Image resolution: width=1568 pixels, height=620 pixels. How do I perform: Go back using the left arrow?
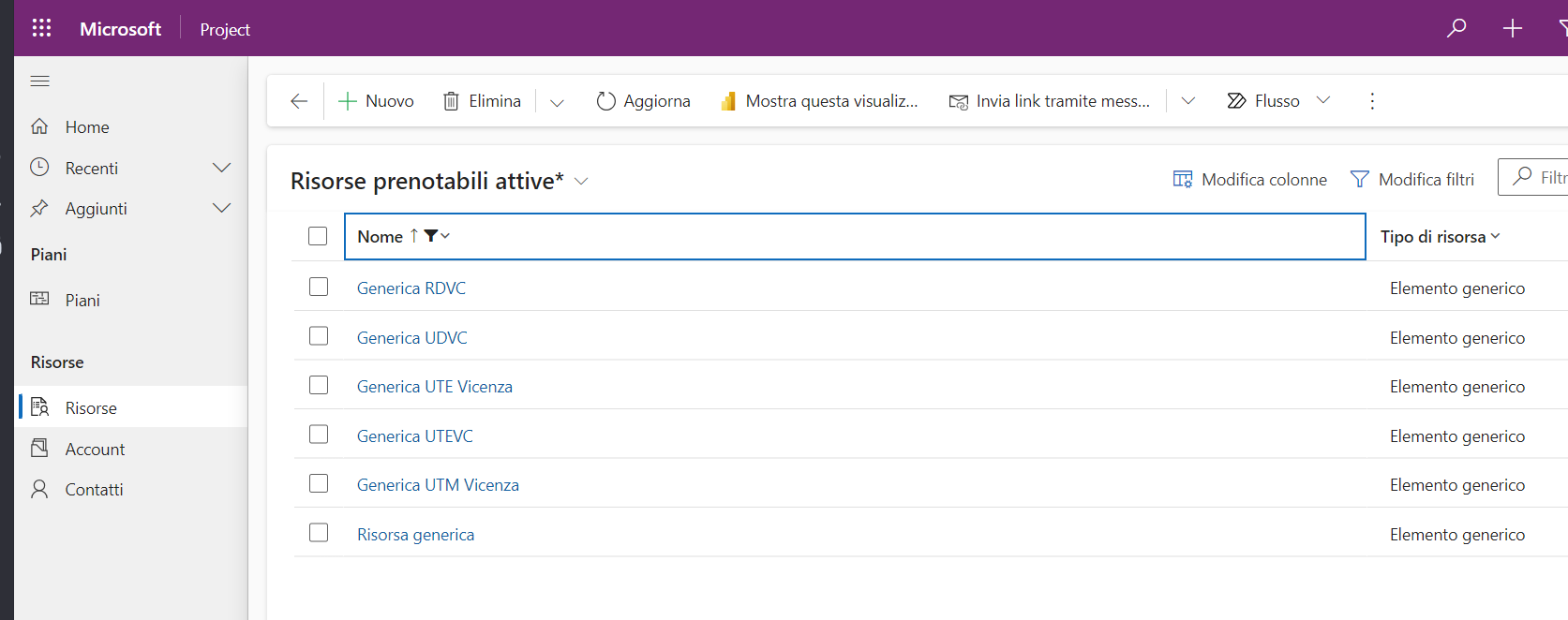point(299,101)
